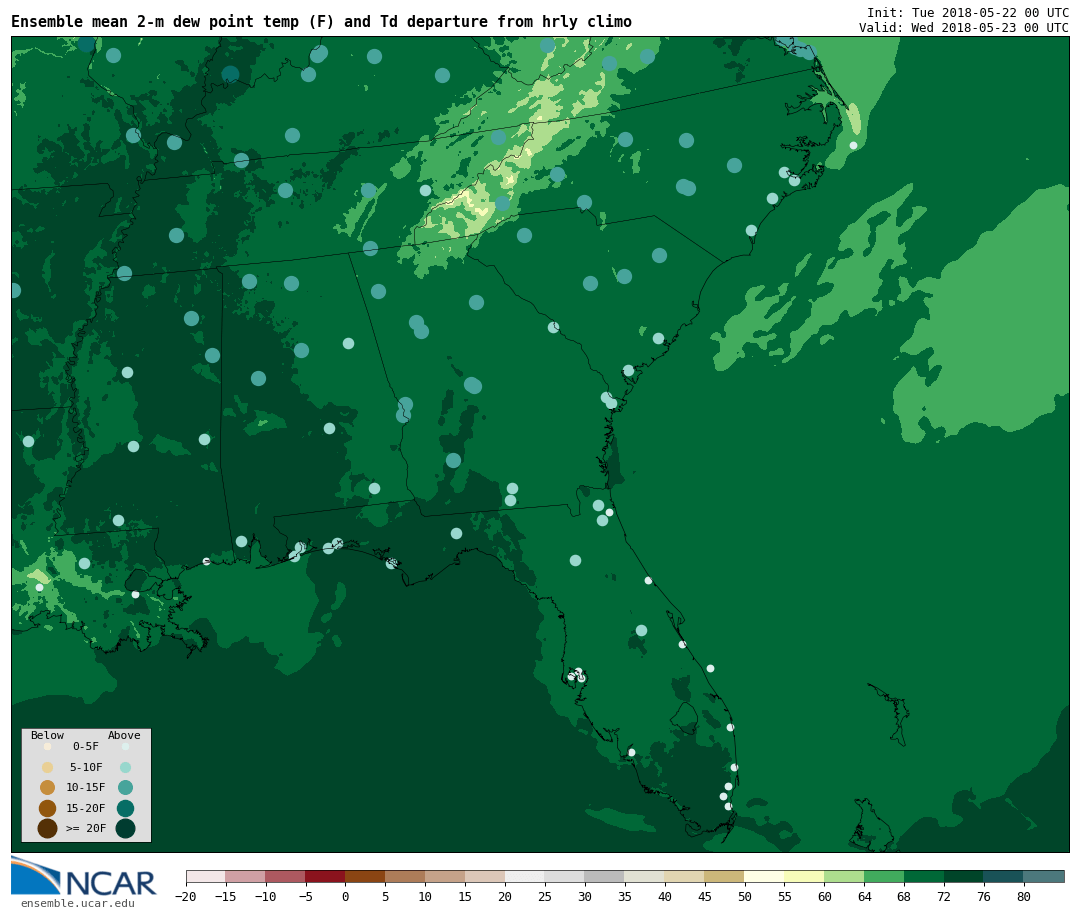Click the Valid: Wed 2018-05-23 00 UTC text
The image size is (1080, 915).
pyautogui.click(x=964, y=28)
